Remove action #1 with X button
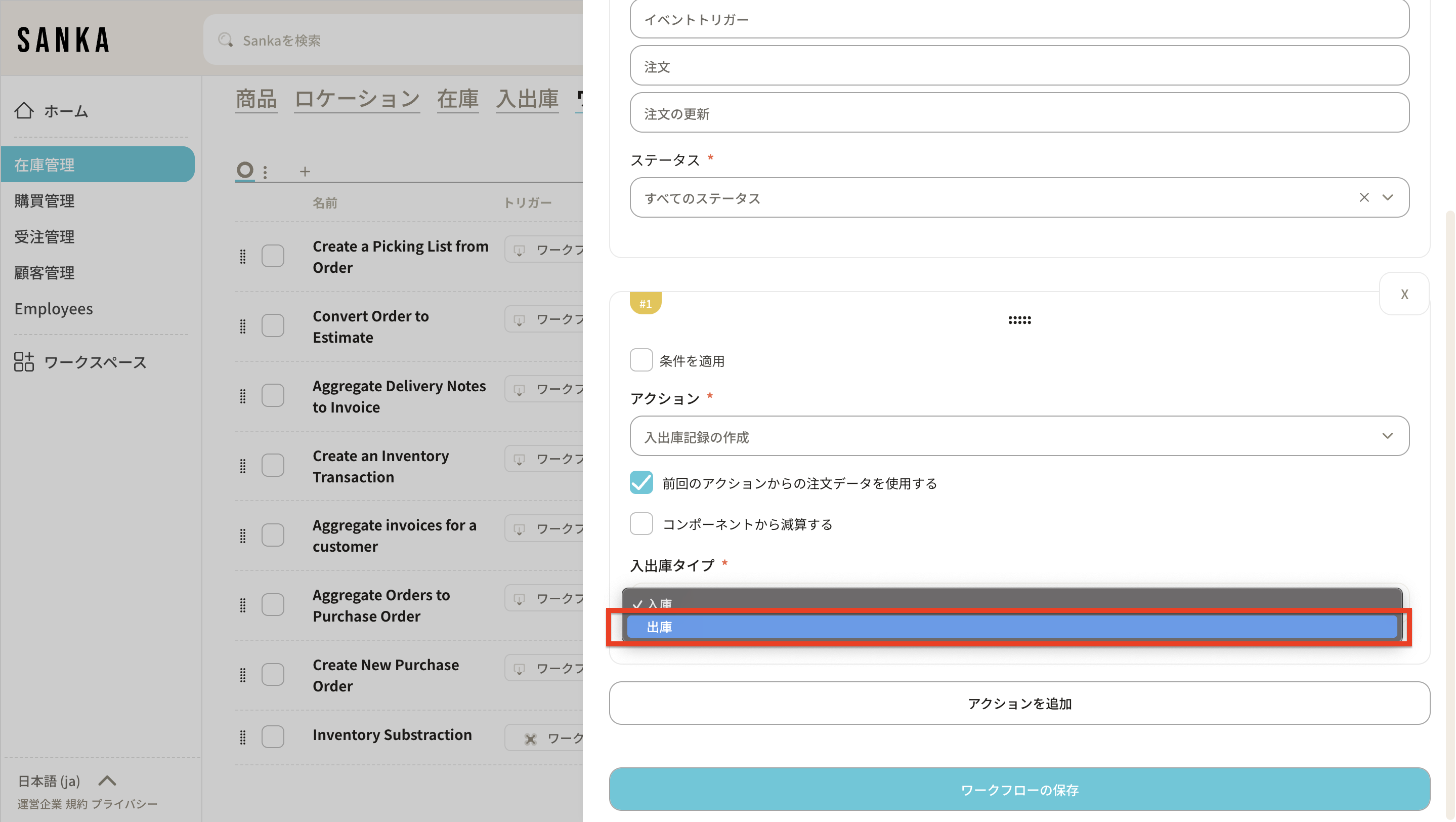This screenshot has height=822, width=1456. 1404,294
